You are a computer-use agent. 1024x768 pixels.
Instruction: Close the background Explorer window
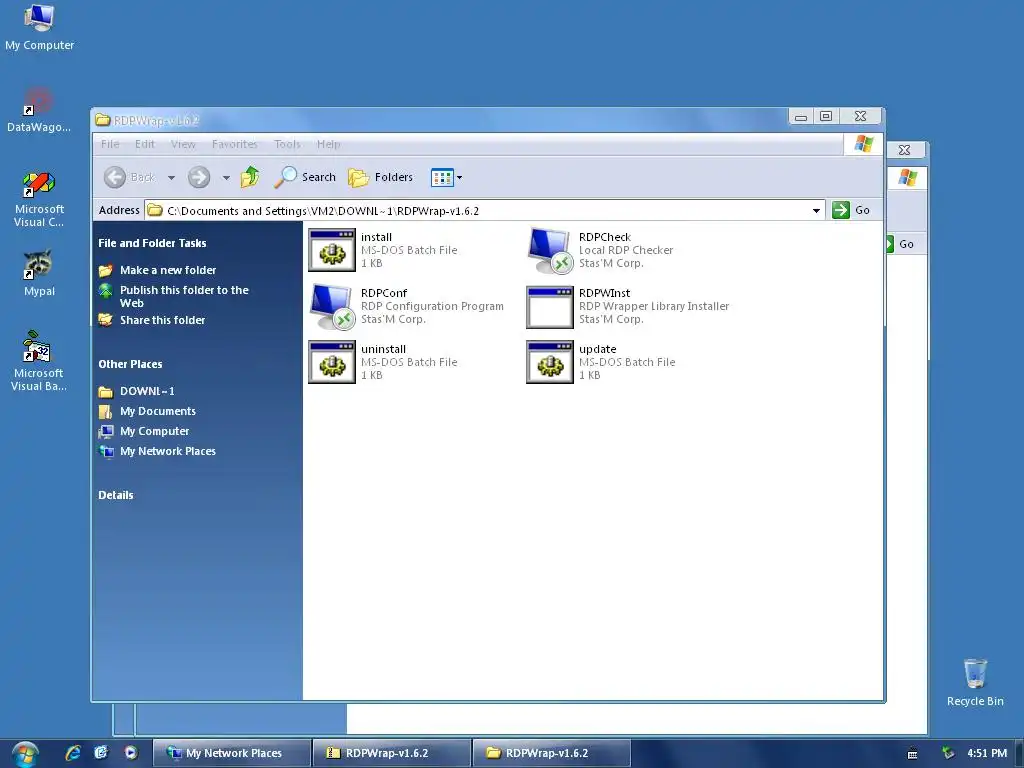point(904,150)
